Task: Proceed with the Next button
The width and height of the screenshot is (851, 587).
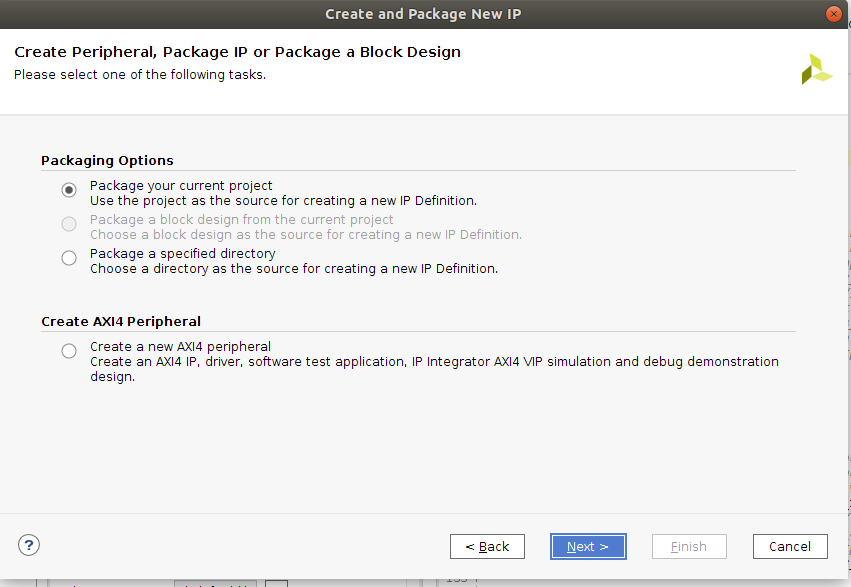Action: pyautogui.click(x=588, y=546)
